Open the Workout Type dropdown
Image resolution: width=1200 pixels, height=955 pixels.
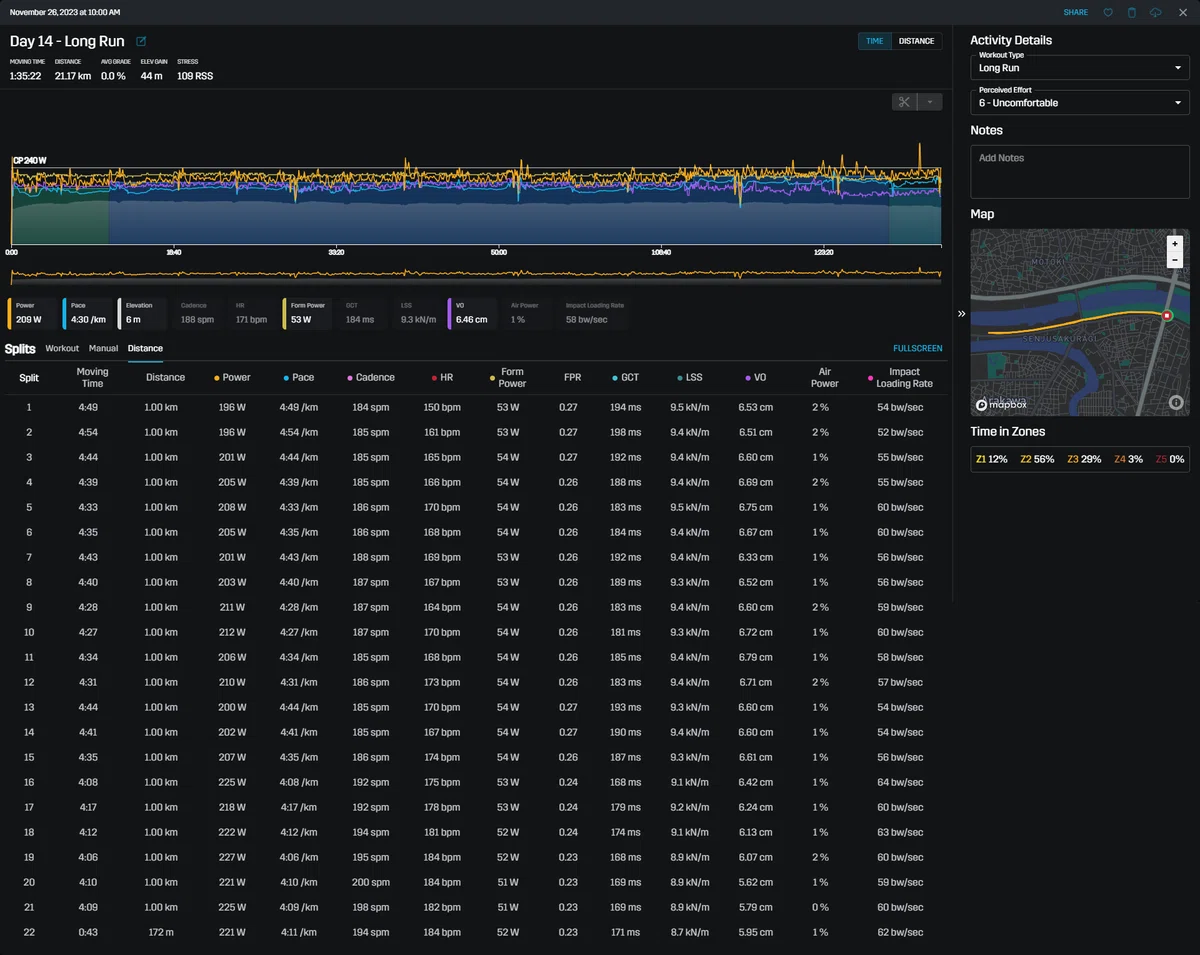[x=1080, y=68]
